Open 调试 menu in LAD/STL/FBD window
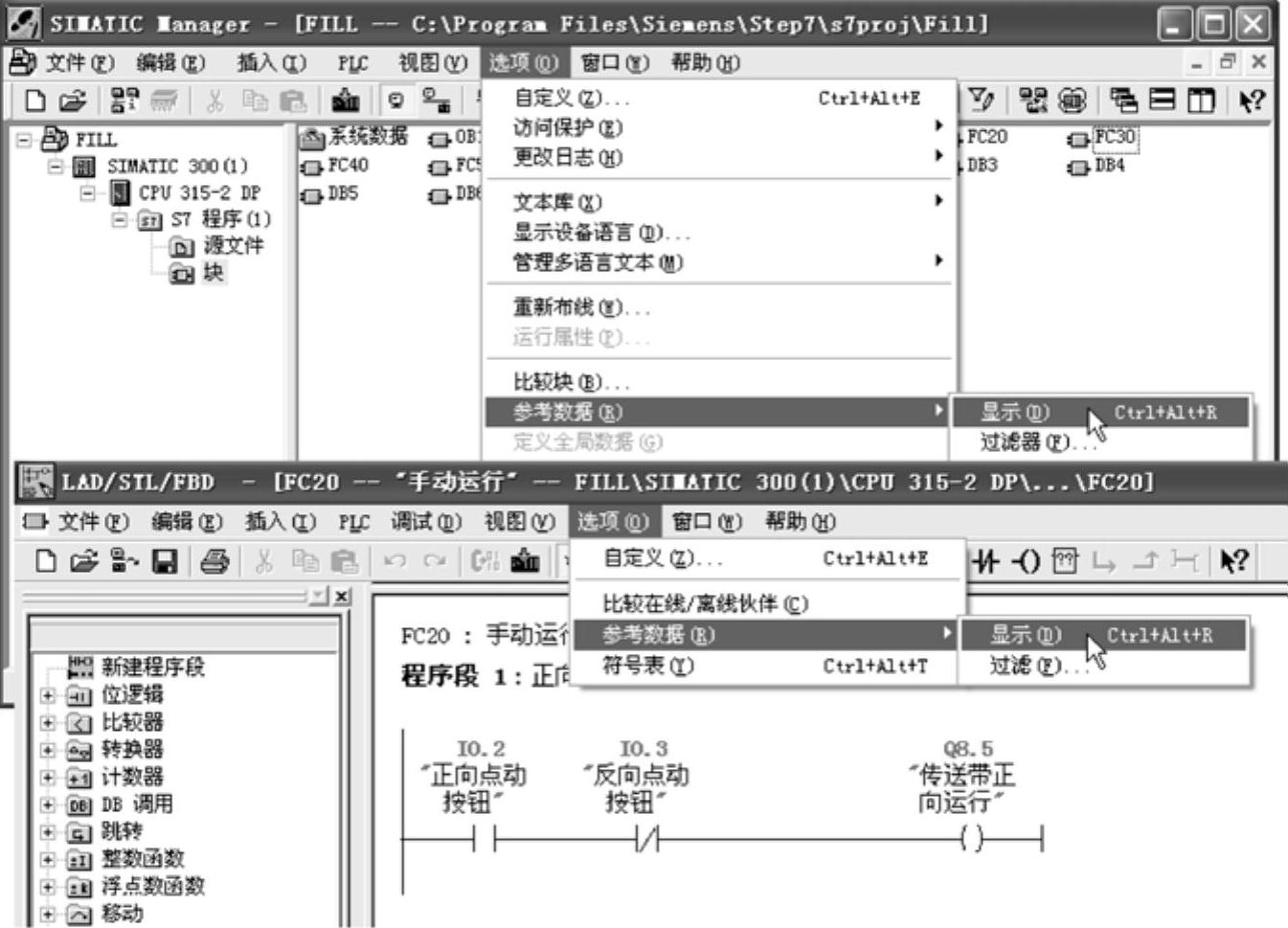This screenshot has width=1288, height=928. click(x=426, y=522)
